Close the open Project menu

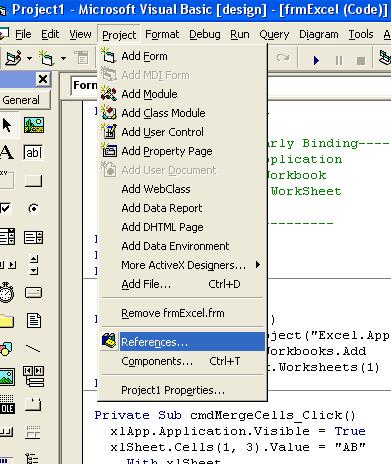(119, 35)
